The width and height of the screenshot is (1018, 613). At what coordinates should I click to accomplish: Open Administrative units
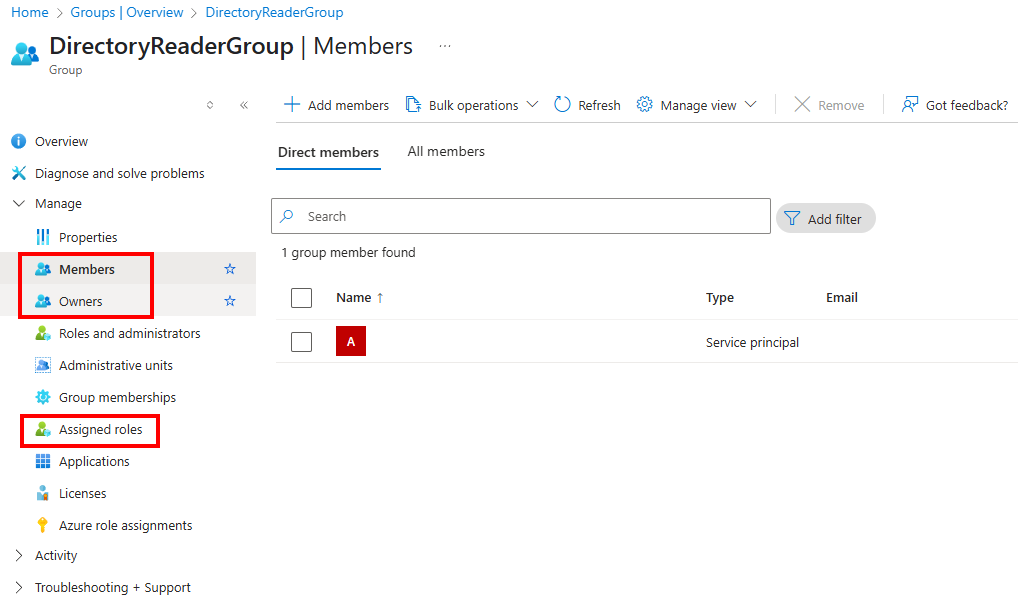pyautogui.click(x=115, y=366)
